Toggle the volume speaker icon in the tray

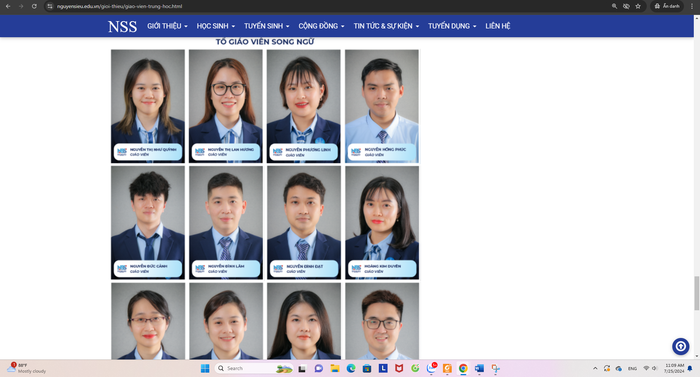[654, 368]
